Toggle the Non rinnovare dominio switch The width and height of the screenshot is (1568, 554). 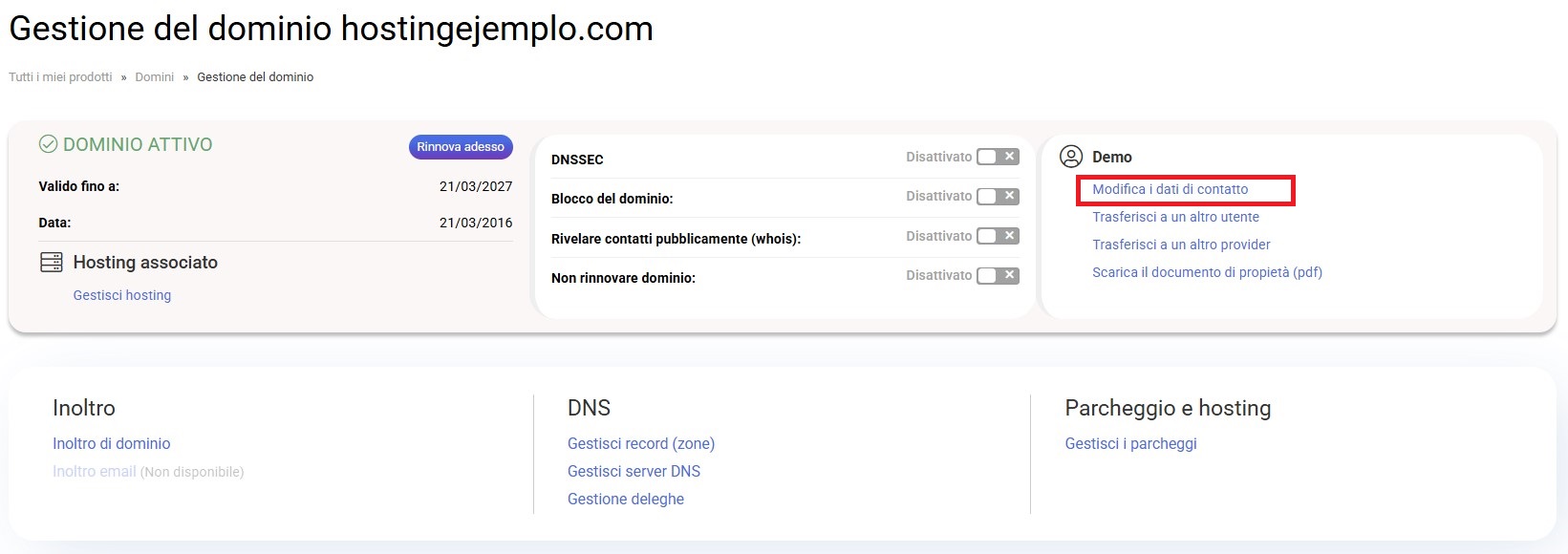click(998, 276)
